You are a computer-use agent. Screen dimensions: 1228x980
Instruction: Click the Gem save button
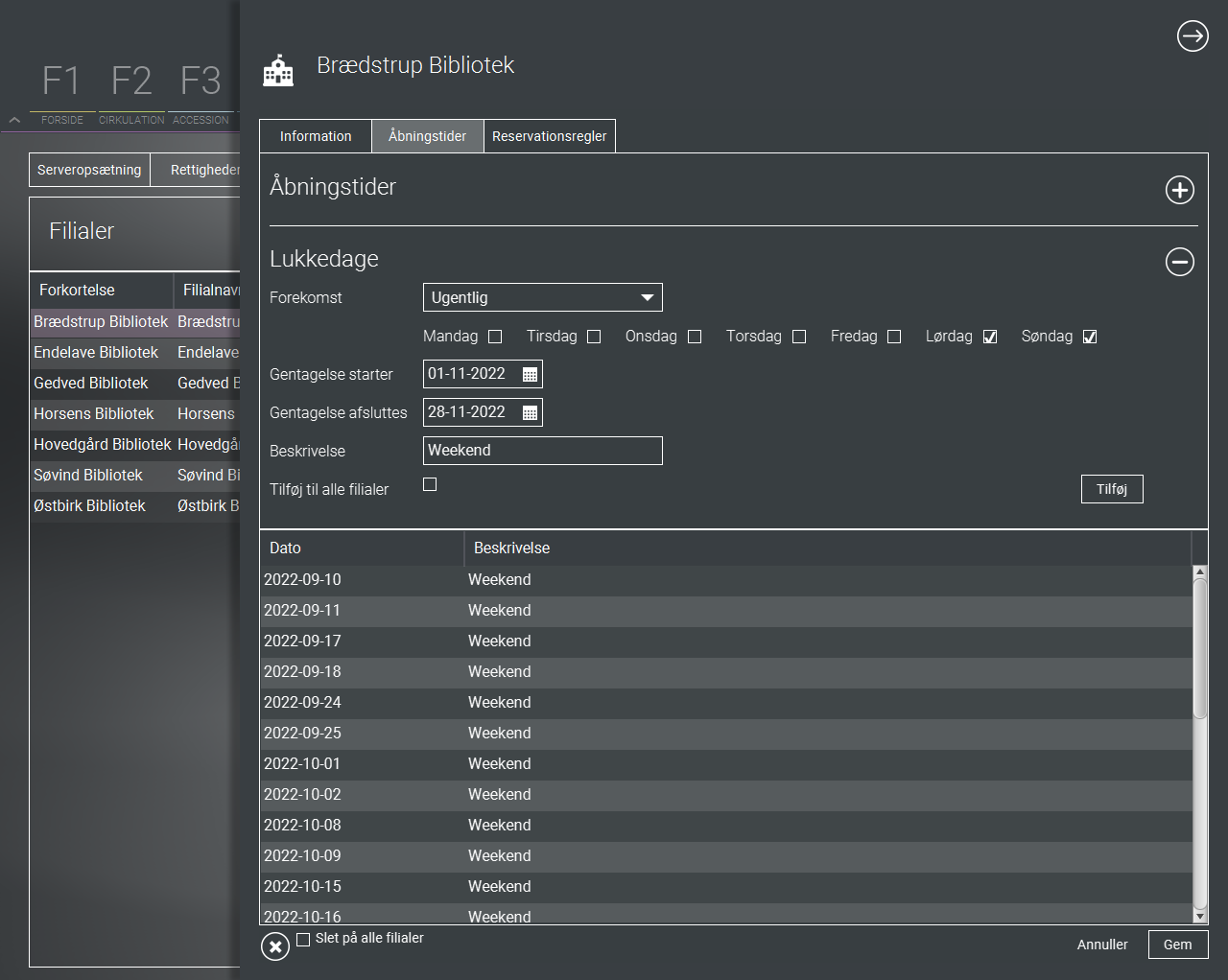pyautogui.click(x=1178, y=945)
